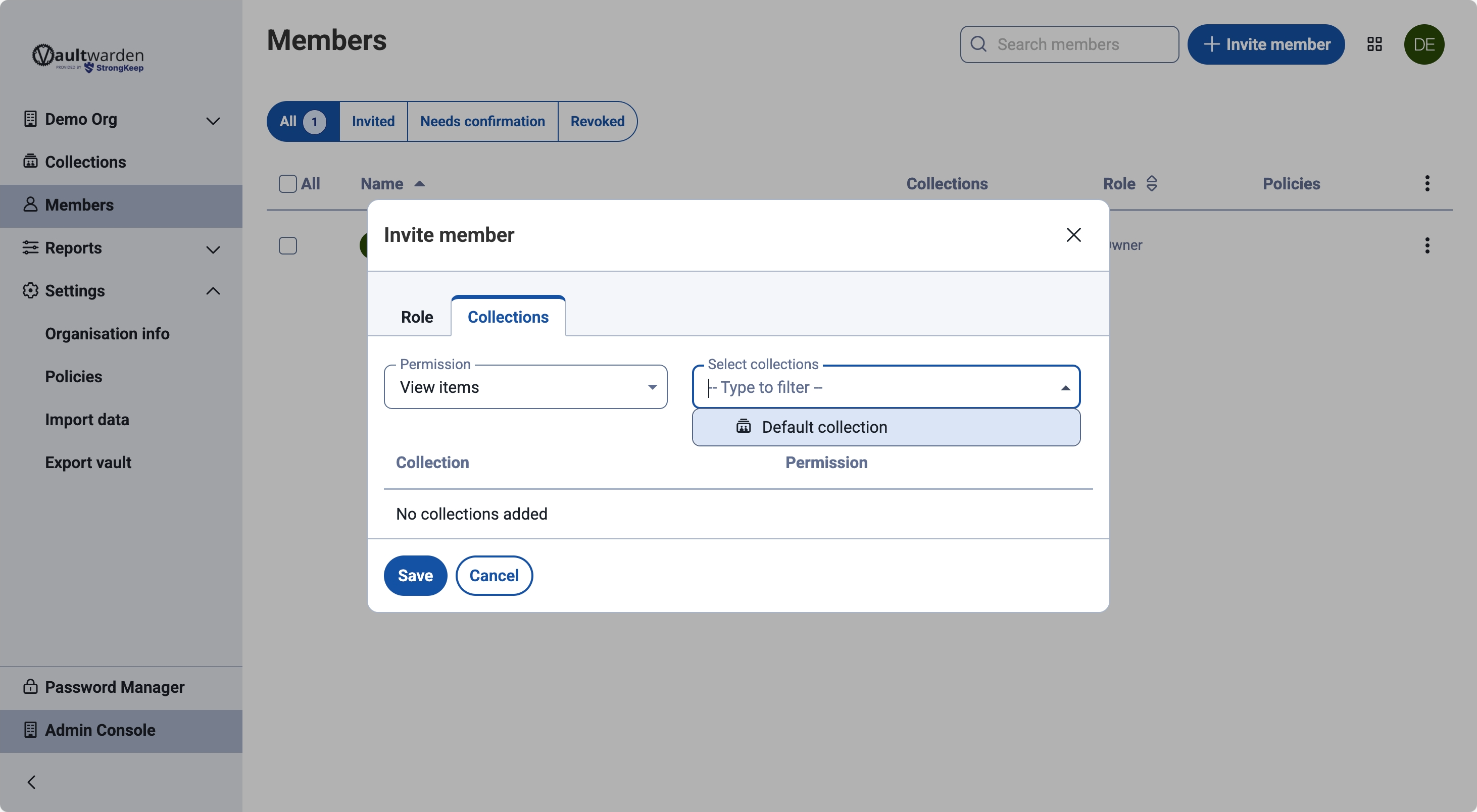Click the DE account avatar

1423,44
